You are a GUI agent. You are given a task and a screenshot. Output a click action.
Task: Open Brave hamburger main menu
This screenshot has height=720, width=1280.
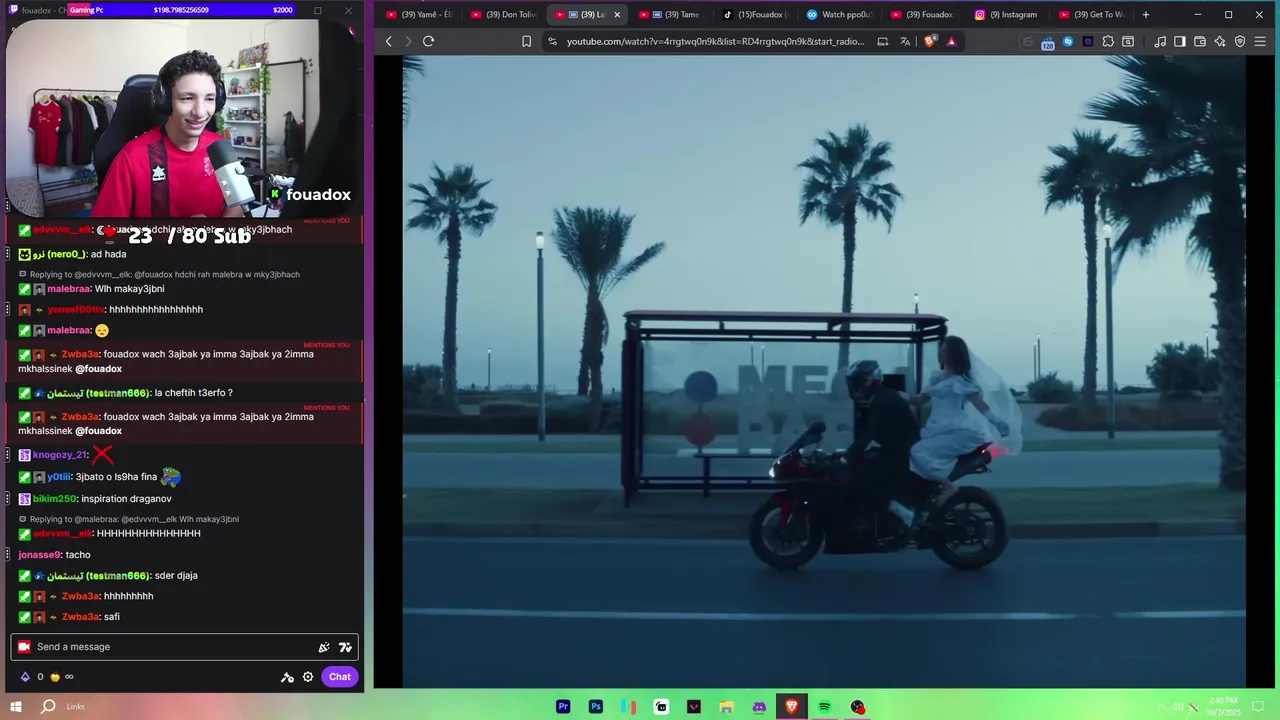(1260, 41)
